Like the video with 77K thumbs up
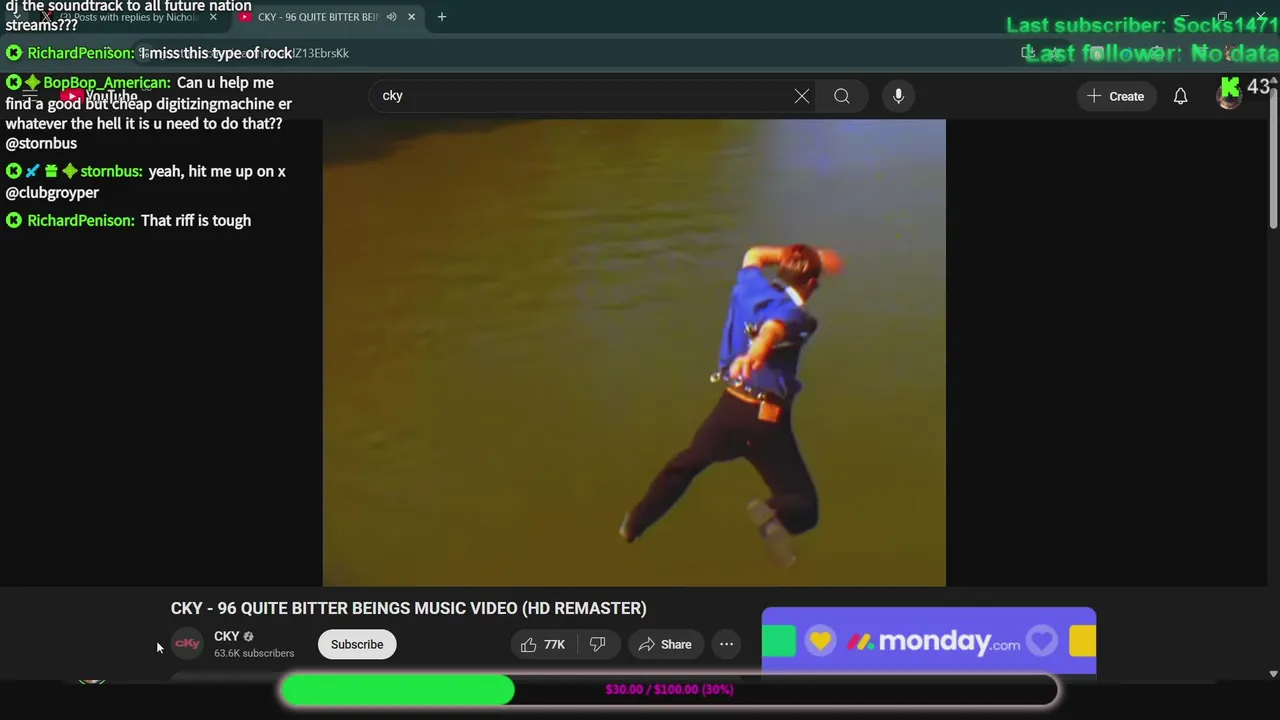Screen dimensions: 1280x720 click(543, 644)
